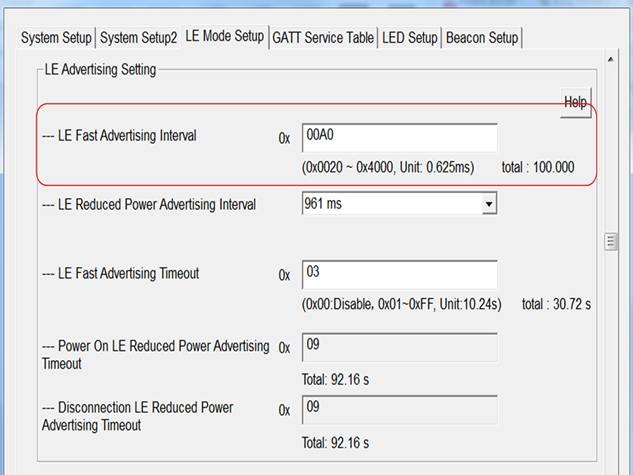This screenshot has width=633, height=475.
Task: Select the LE Mode Setup tab
Action: [225, 36]
